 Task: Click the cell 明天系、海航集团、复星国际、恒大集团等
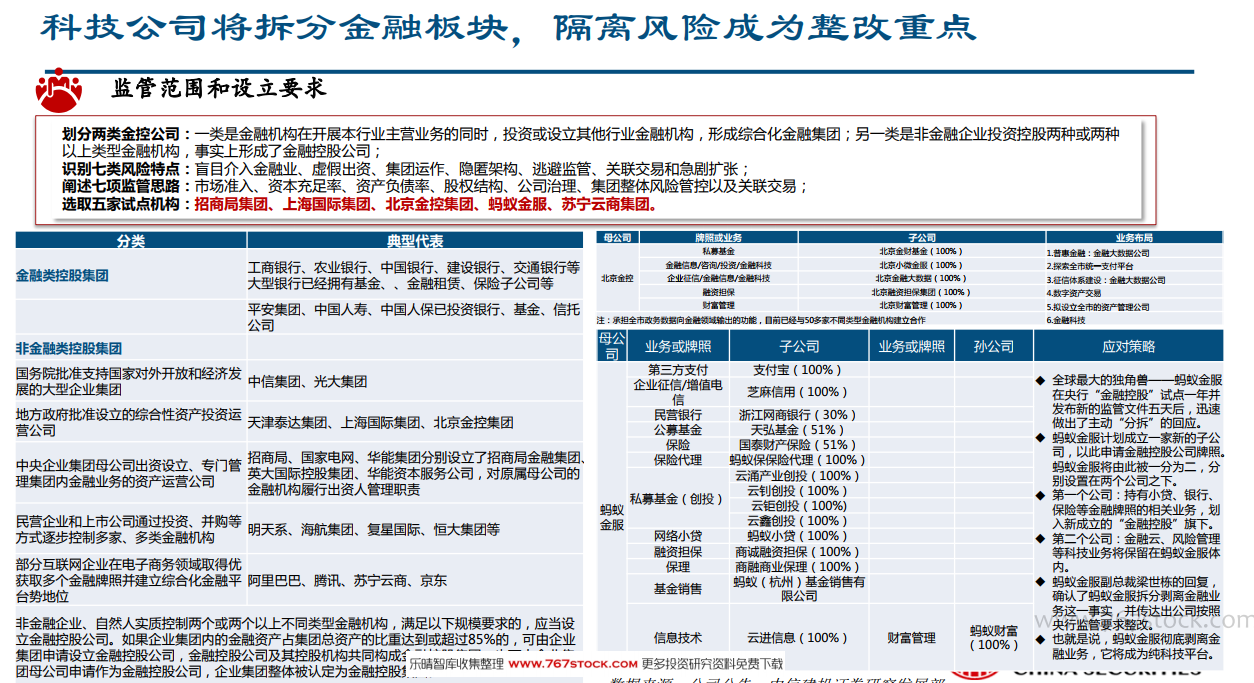(x=374, y=529)
